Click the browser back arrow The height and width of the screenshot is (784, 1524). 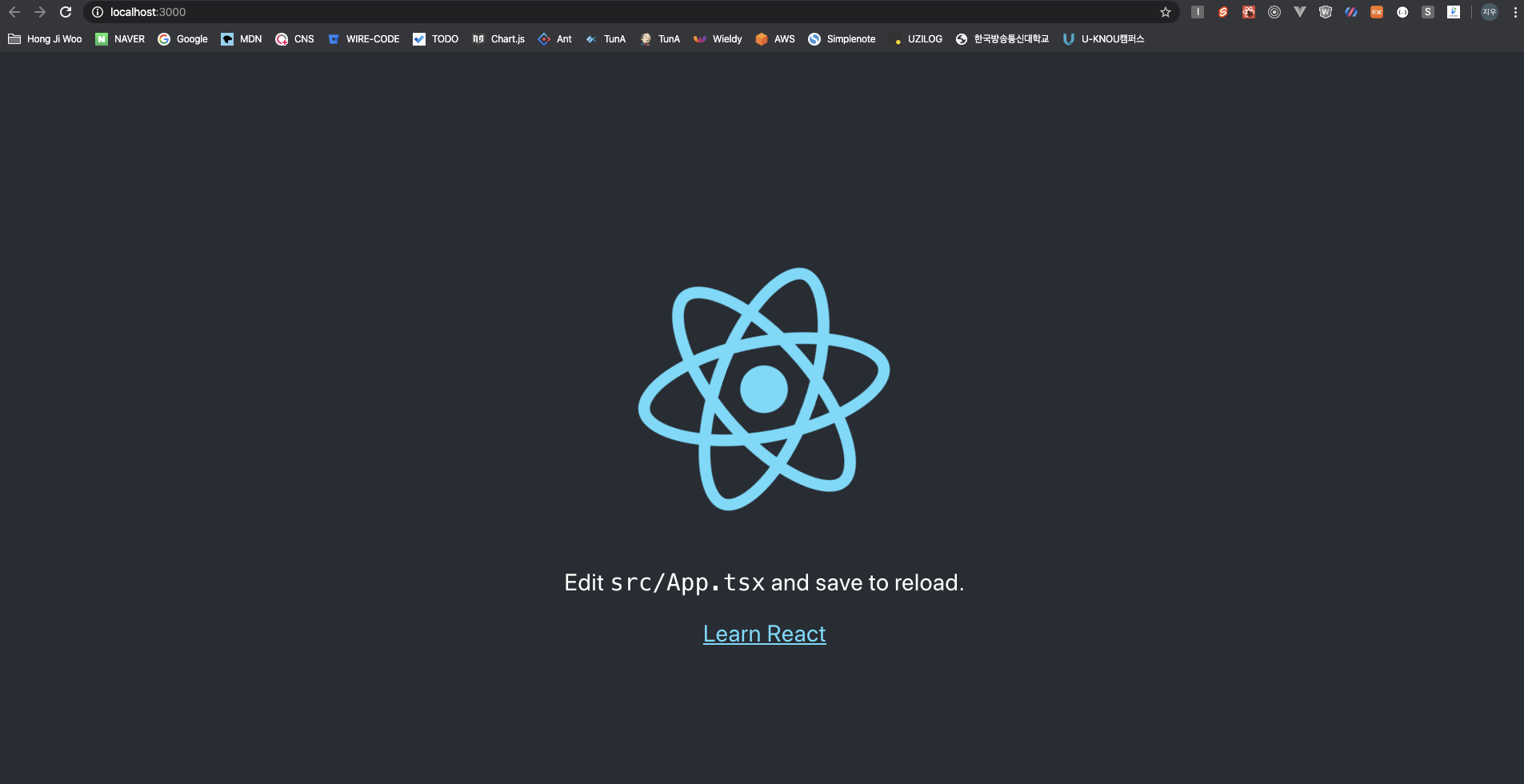click(14, 12)
